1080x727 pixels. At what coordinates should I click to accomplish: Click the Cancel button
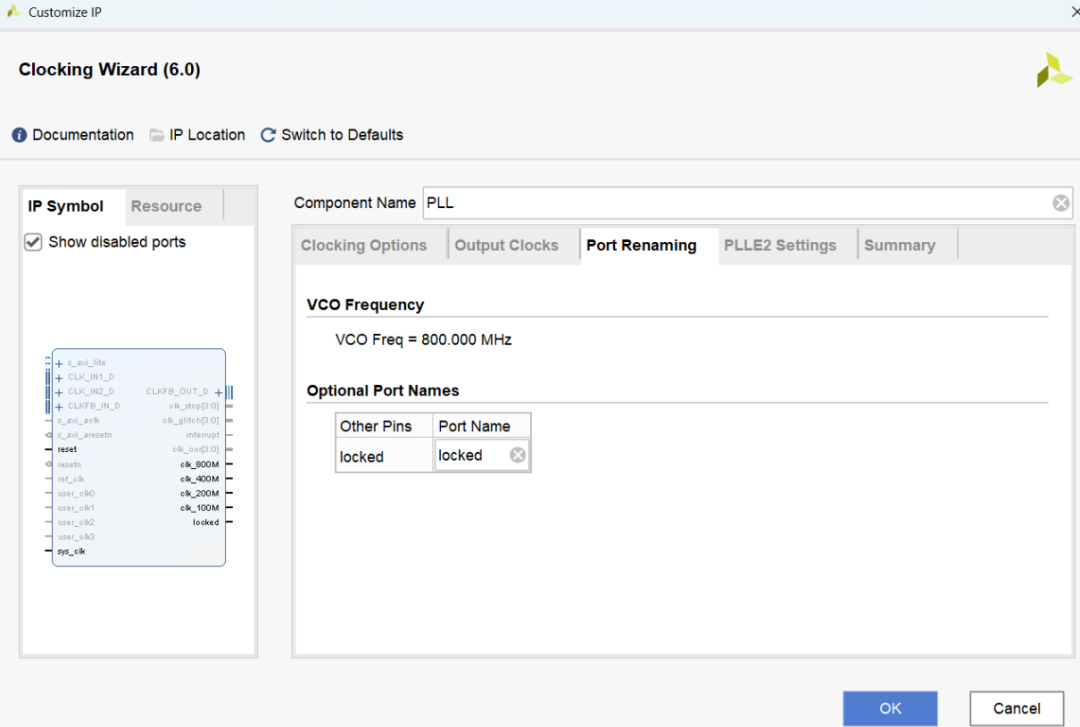pyautogui.click(x=1016, y=708)
